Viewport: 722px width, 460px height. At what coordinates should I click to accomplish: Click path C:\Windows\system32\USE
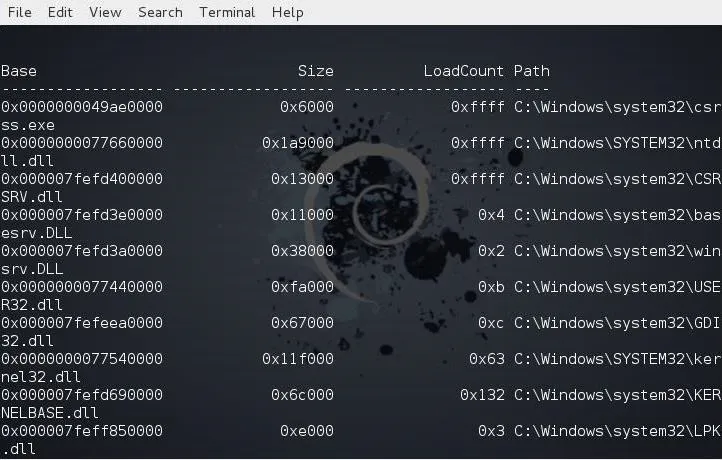617,287
